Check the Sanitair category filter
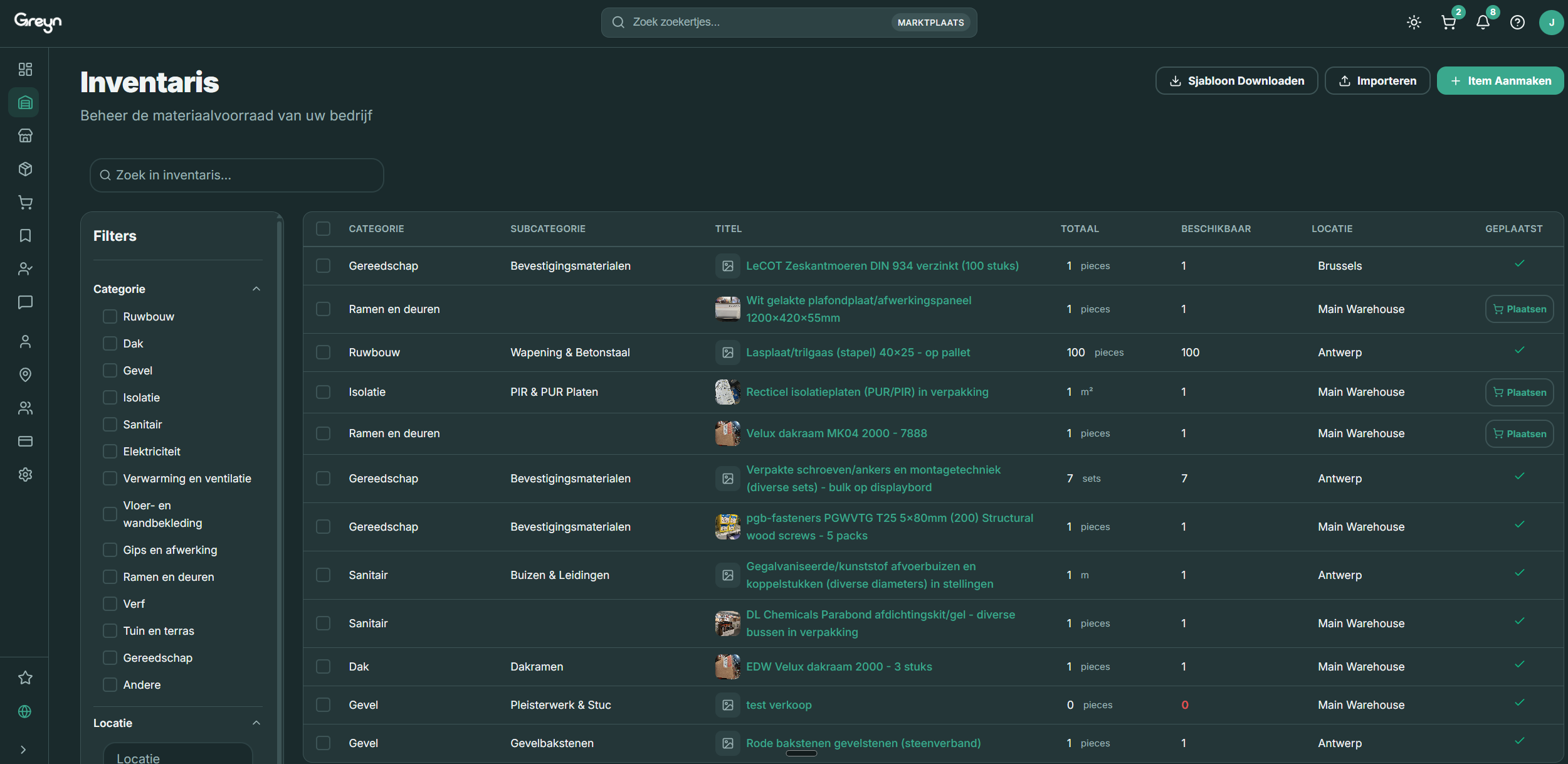Image resolution: width=1568 pixels, height=764 pixels. (x=110, y=424)
